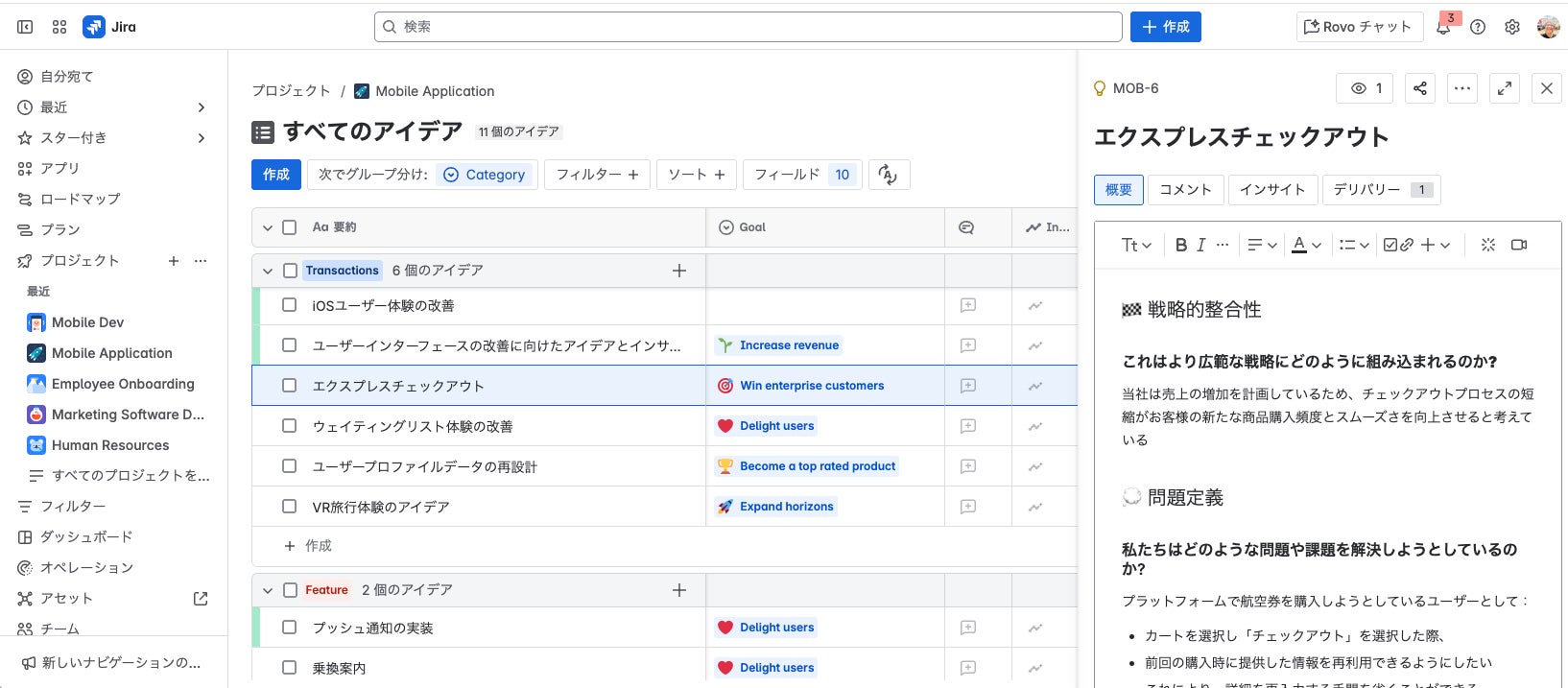Click the italic formatting icon
This screenshot has width=1568, height=688.
(1200, 245)
